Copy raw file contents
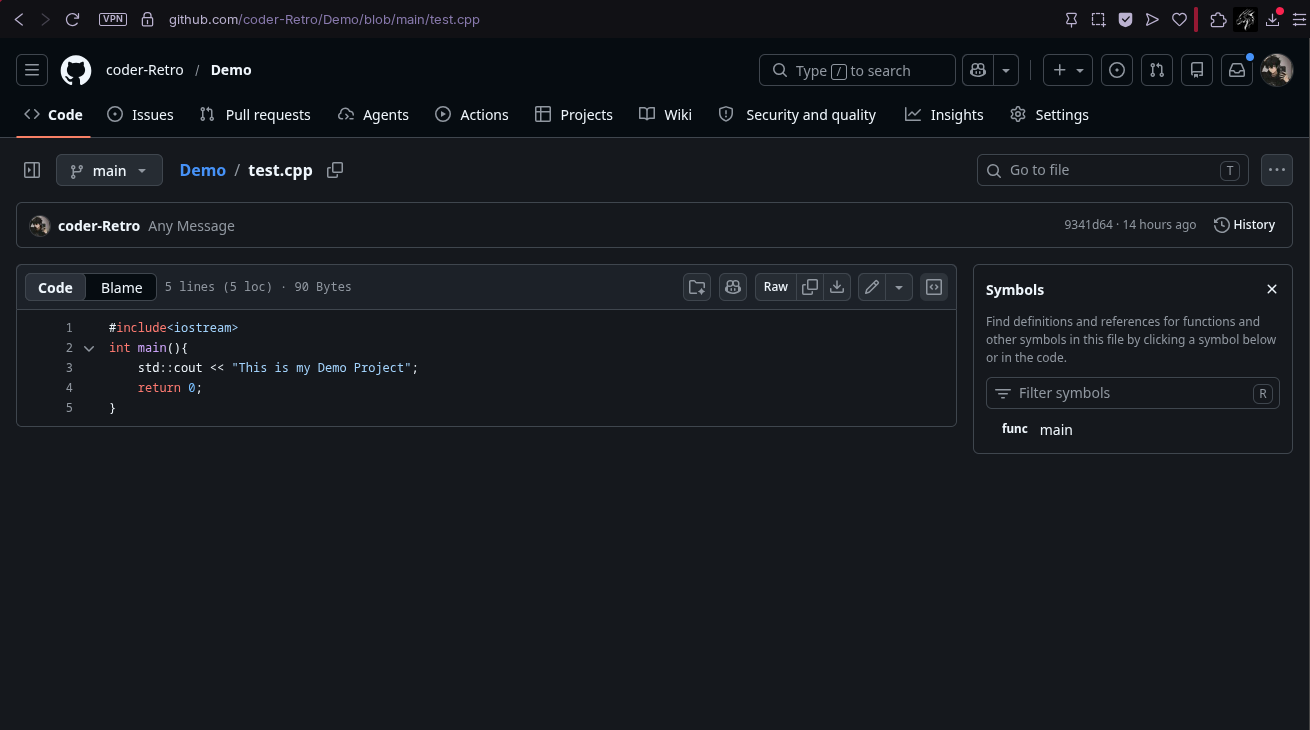The width and height of the screenshot is (1310, 730). pos(810,287)
